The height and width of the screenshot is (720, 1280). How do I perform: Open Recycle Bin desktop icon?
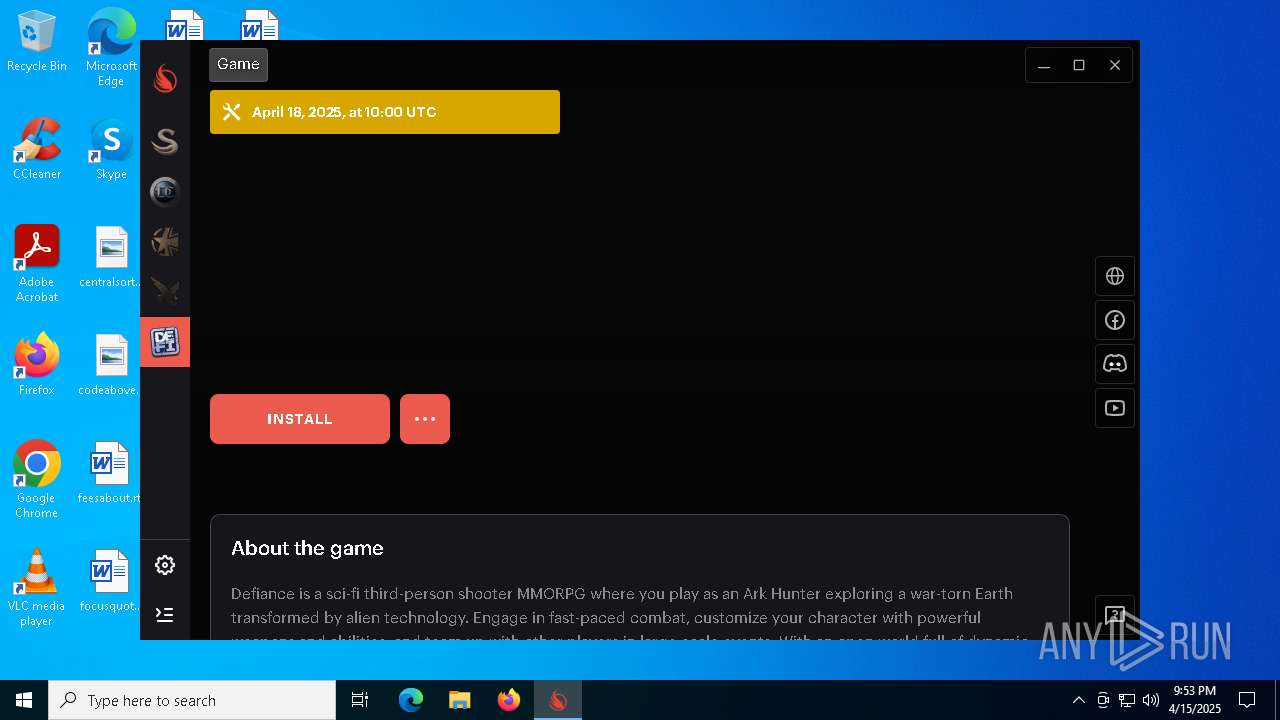pyautogui.click(x=37, y=42)
